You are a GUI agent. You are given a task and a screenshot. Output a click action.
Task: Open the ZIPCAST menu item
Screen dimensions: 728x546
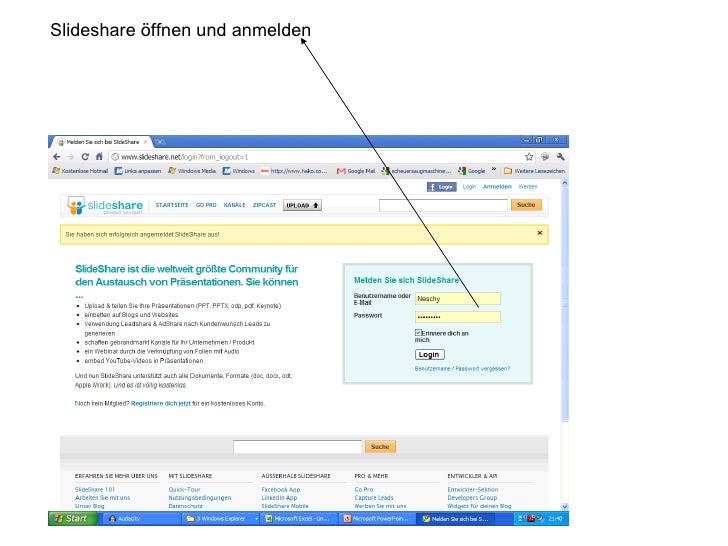coord(264,205)
